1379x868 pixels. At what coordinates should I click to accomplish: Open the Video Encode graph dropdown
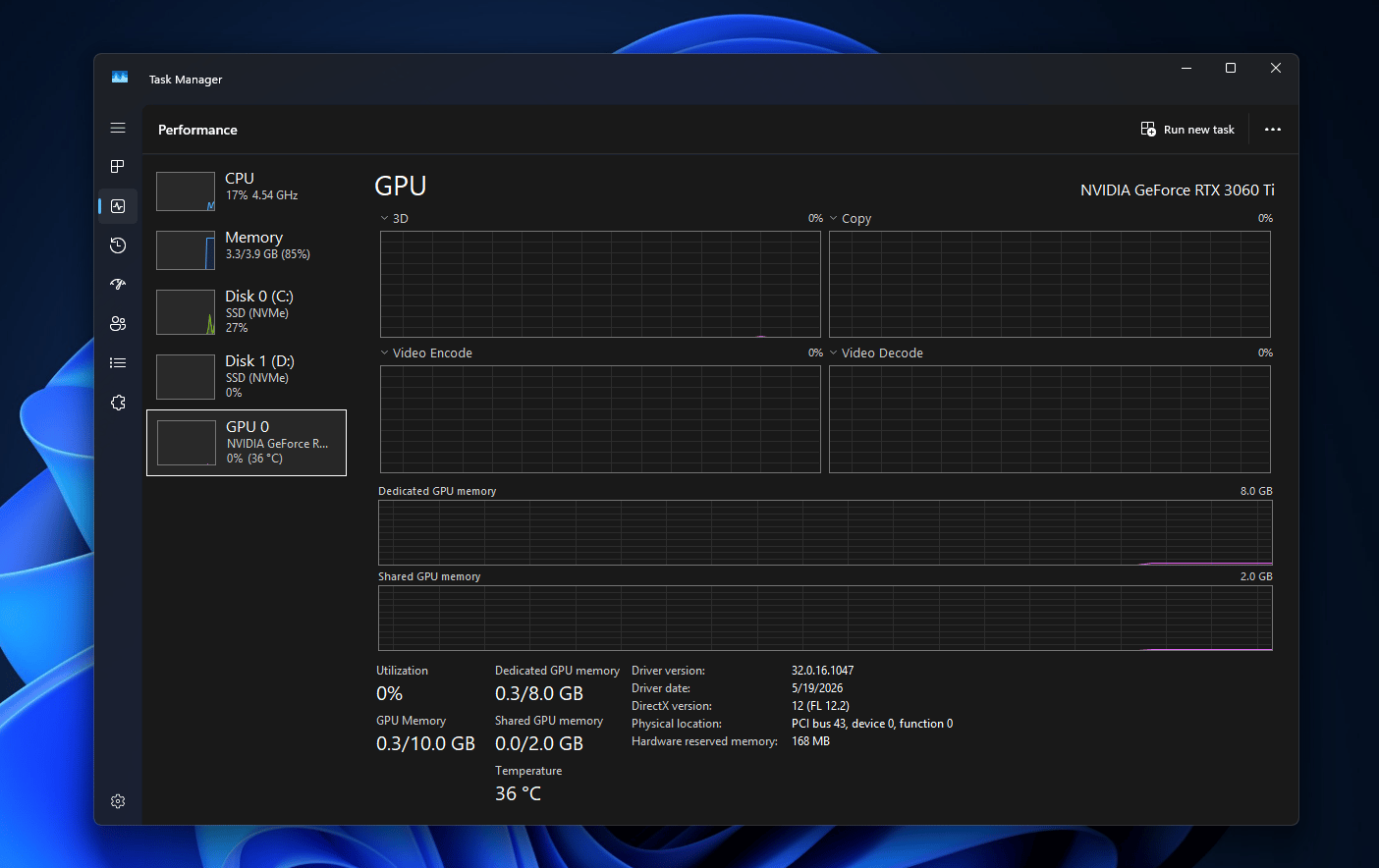tap(426, 353)
